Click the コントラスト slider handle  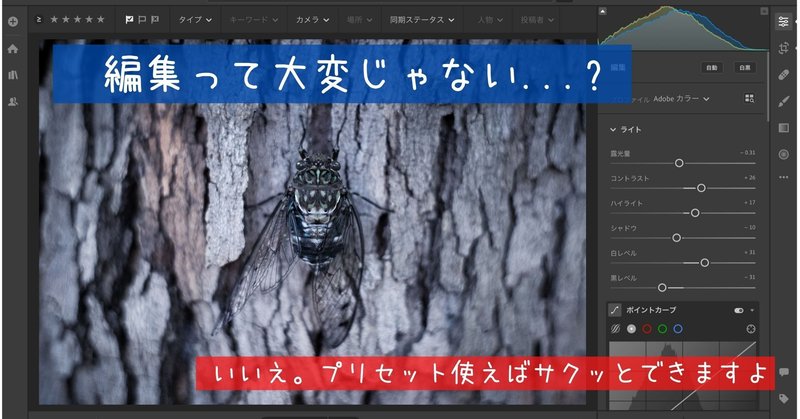pyautogui.click(x=701, y=188)
